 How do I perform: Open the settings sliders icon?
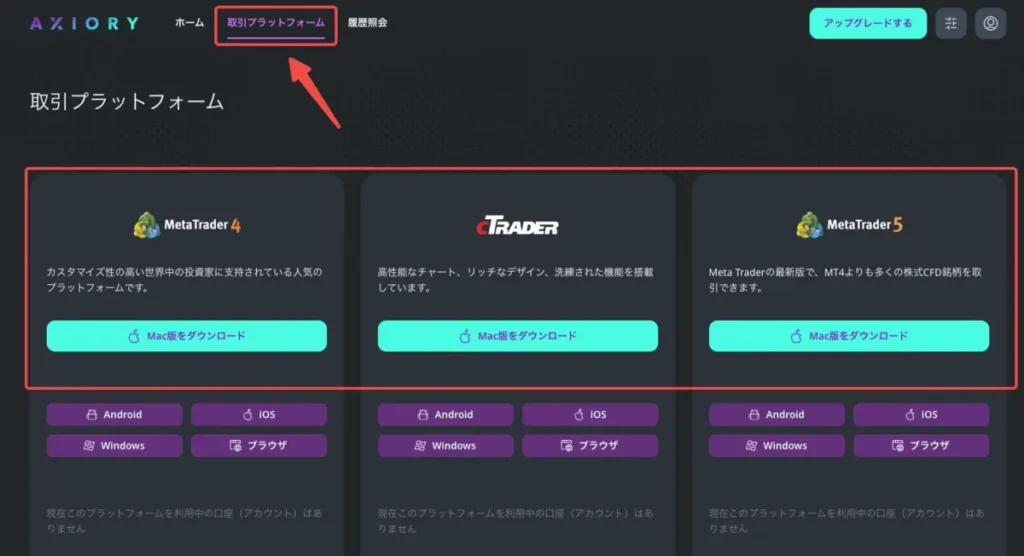click(951, 24)
